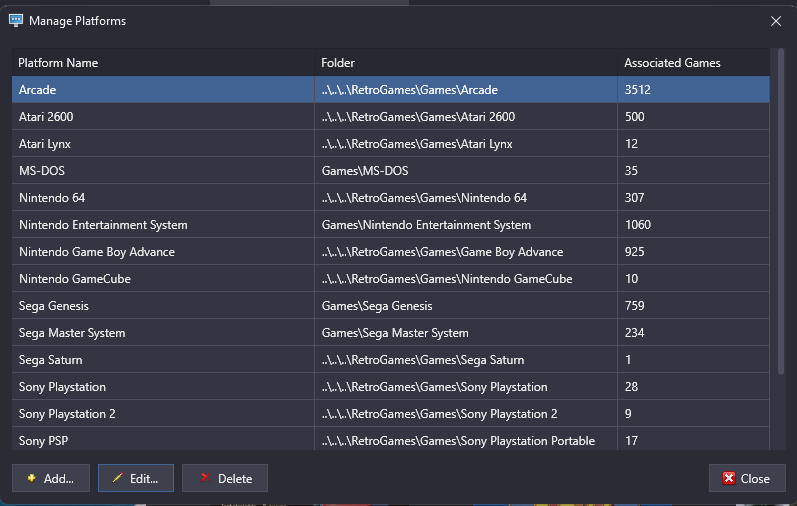Select the Sony Playstation 2 platform name
The image size is (797, 506).
tap(67, 413)
